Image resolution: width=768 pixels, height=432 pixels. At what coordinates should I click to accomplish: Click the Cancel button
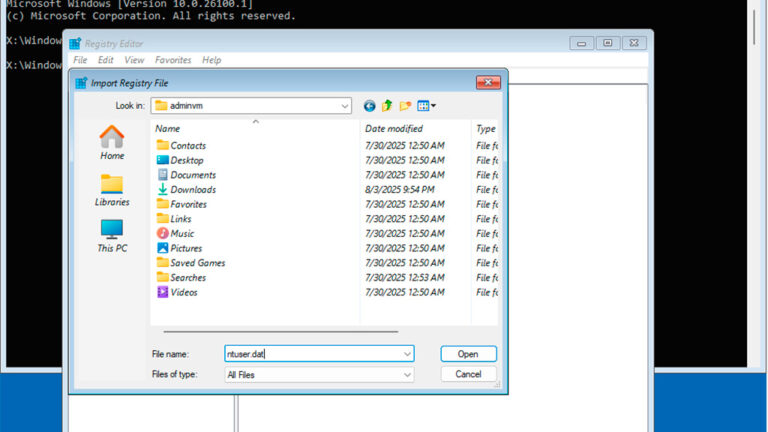point(468,374)
